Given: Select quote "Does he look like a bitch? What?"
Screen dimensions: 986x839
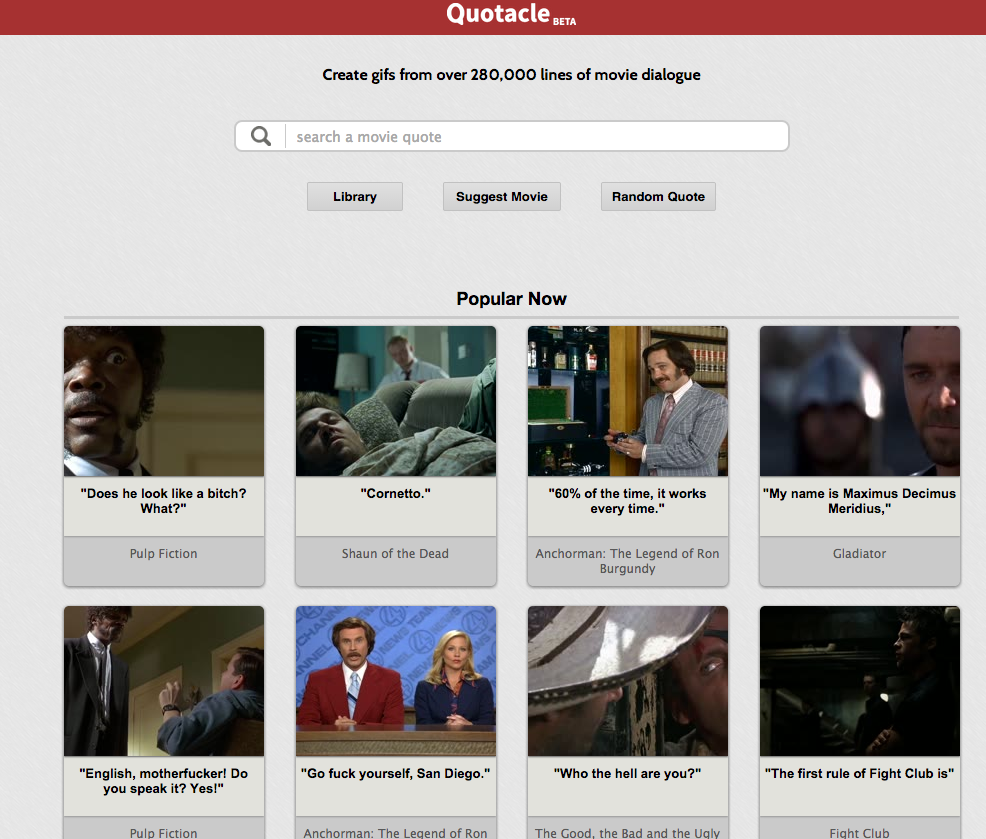Looking at the screenshot, I should (x=163, y=501).
